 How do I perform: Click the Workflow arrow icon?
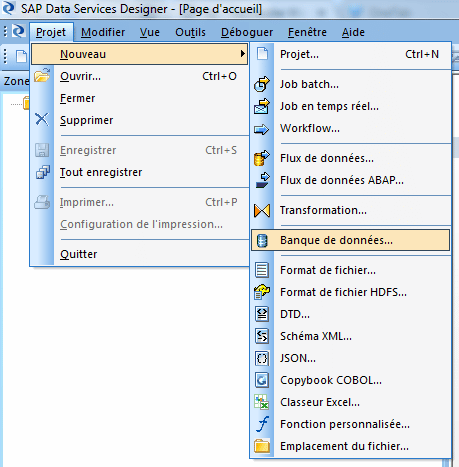262,129
